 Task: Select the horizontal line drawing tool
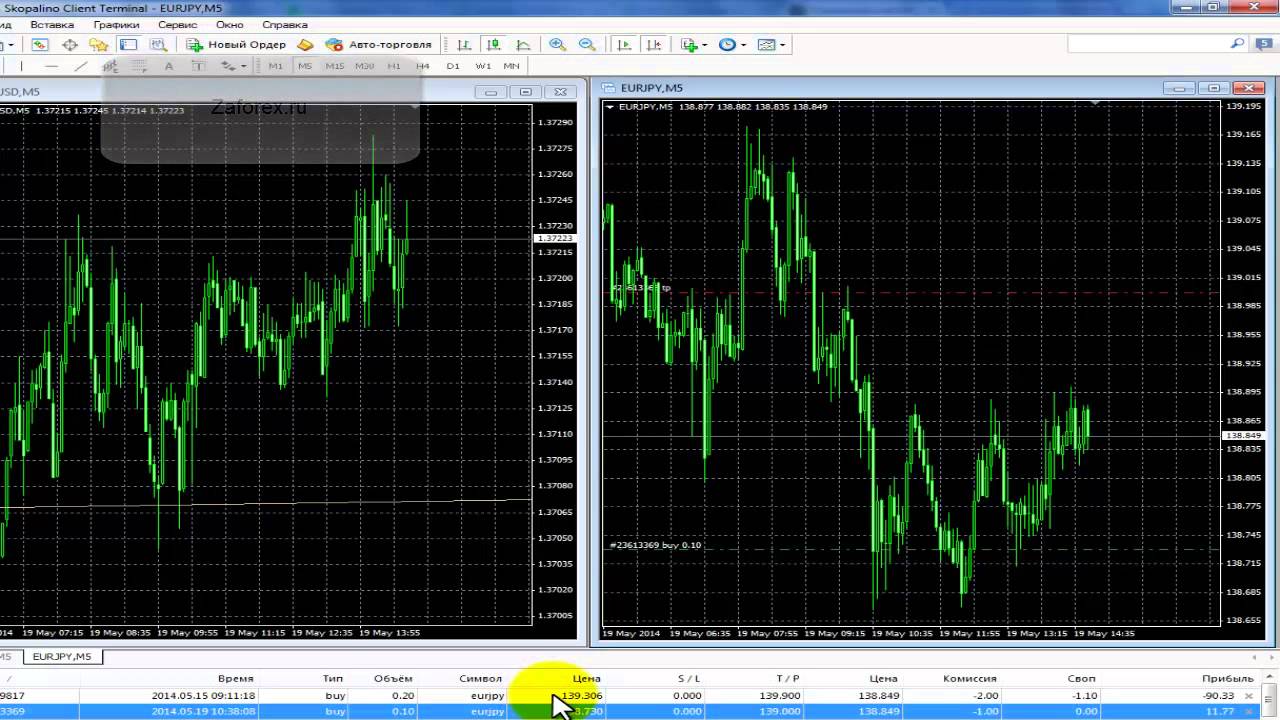pyautogui.click(x=51, y=66)
